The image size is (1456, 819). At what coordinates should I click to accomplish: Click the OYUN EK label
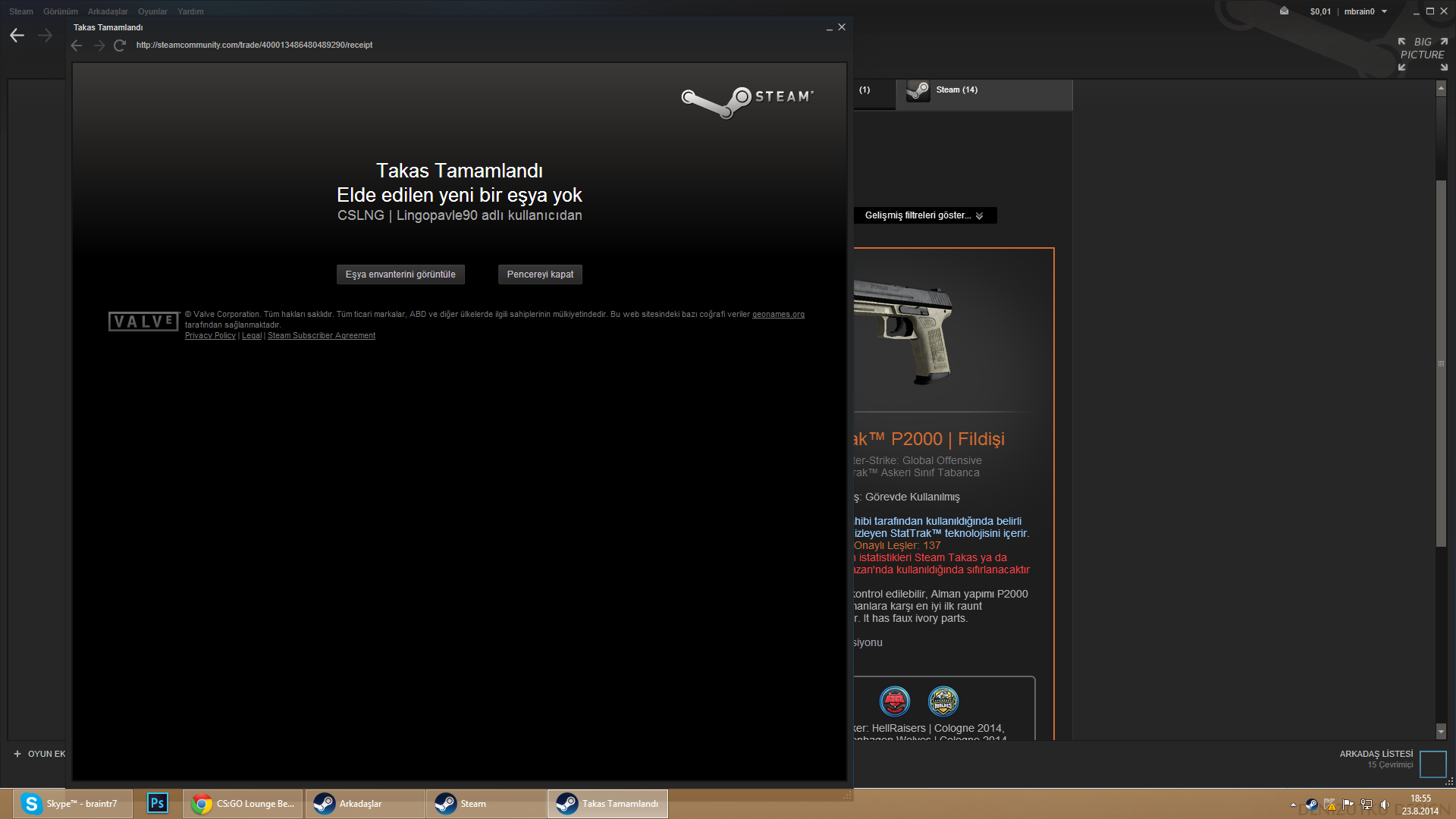click(x=47, y=754)
